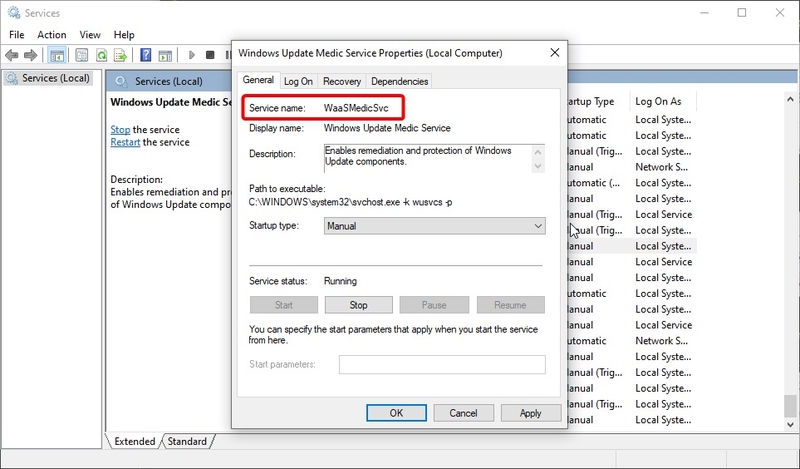Switch to the Log On tab

[298, 81]
